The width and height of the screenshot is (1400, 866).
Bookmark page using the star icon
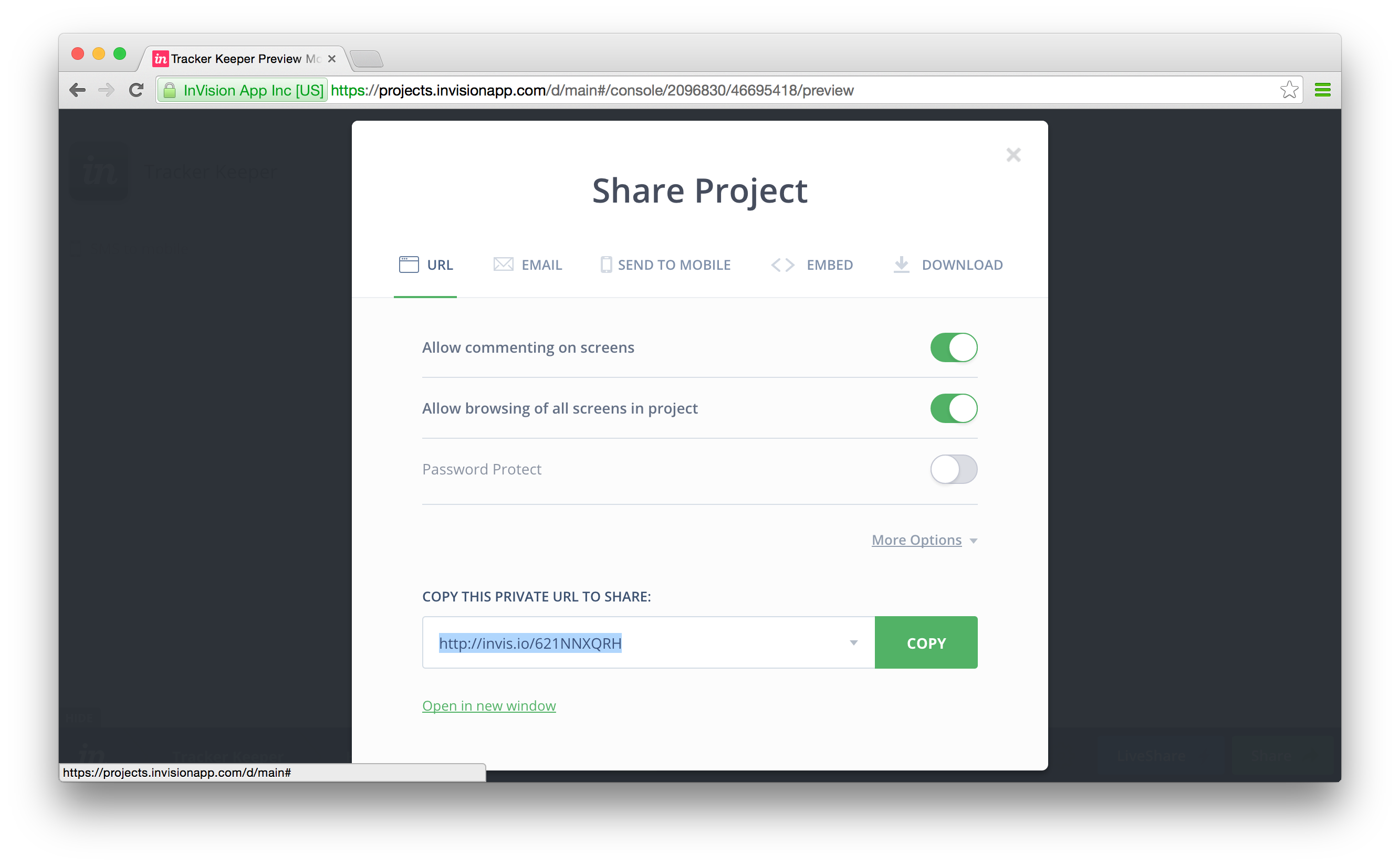[x=1289, y=90]
